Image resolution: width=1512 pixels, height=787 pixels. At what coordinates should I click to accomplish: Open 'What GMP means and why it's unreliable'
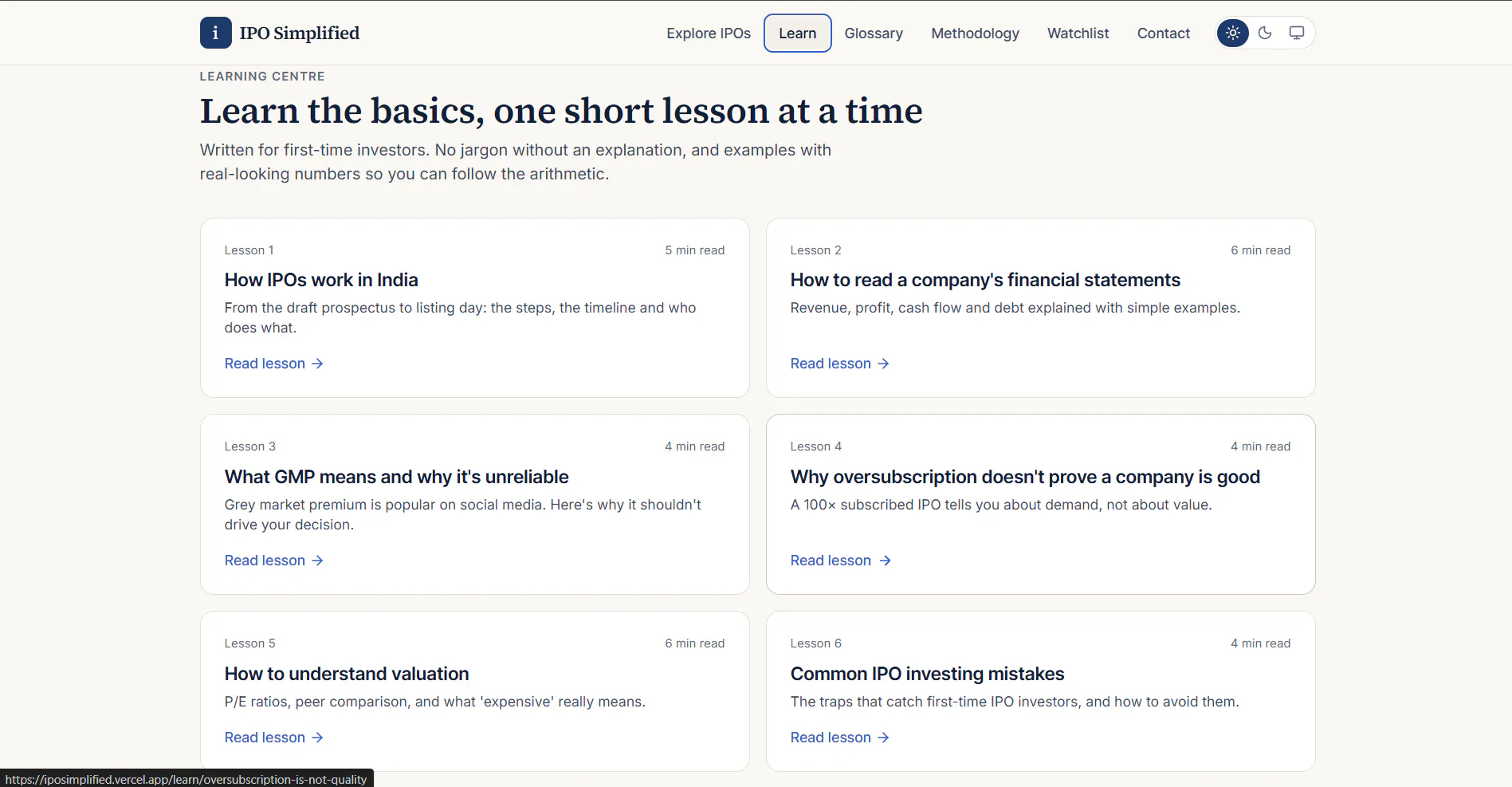(x=396, y=477)
